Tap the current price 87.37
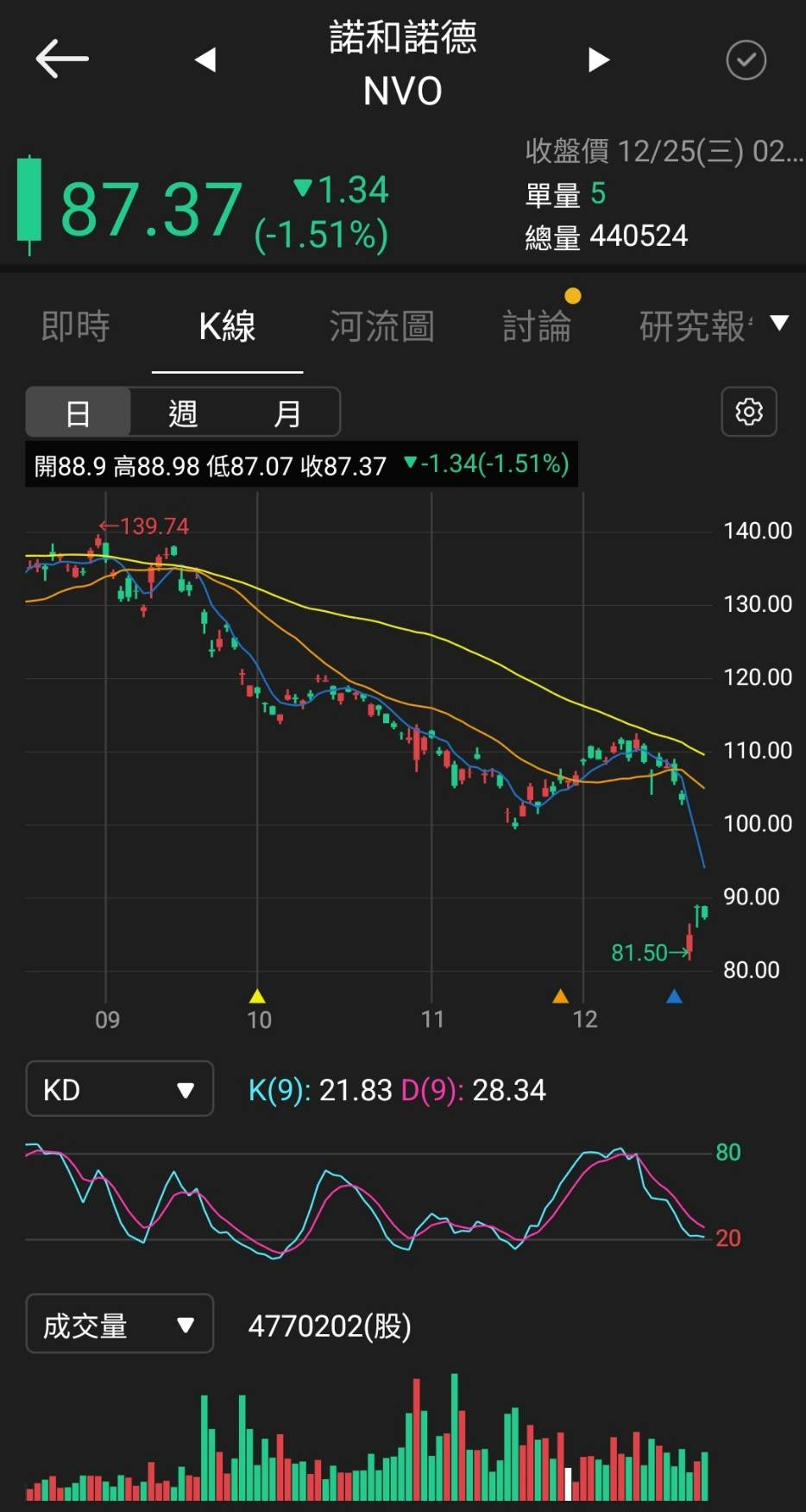806x1512 pixels. coord(151,209)
